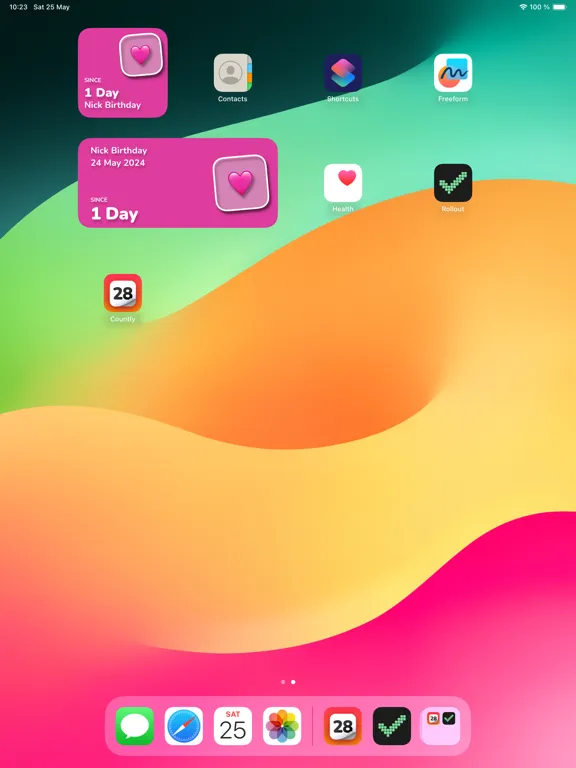Tap the battery indicator
The width and height of the screenshot is (576, 768).
(x=560, y=7)
